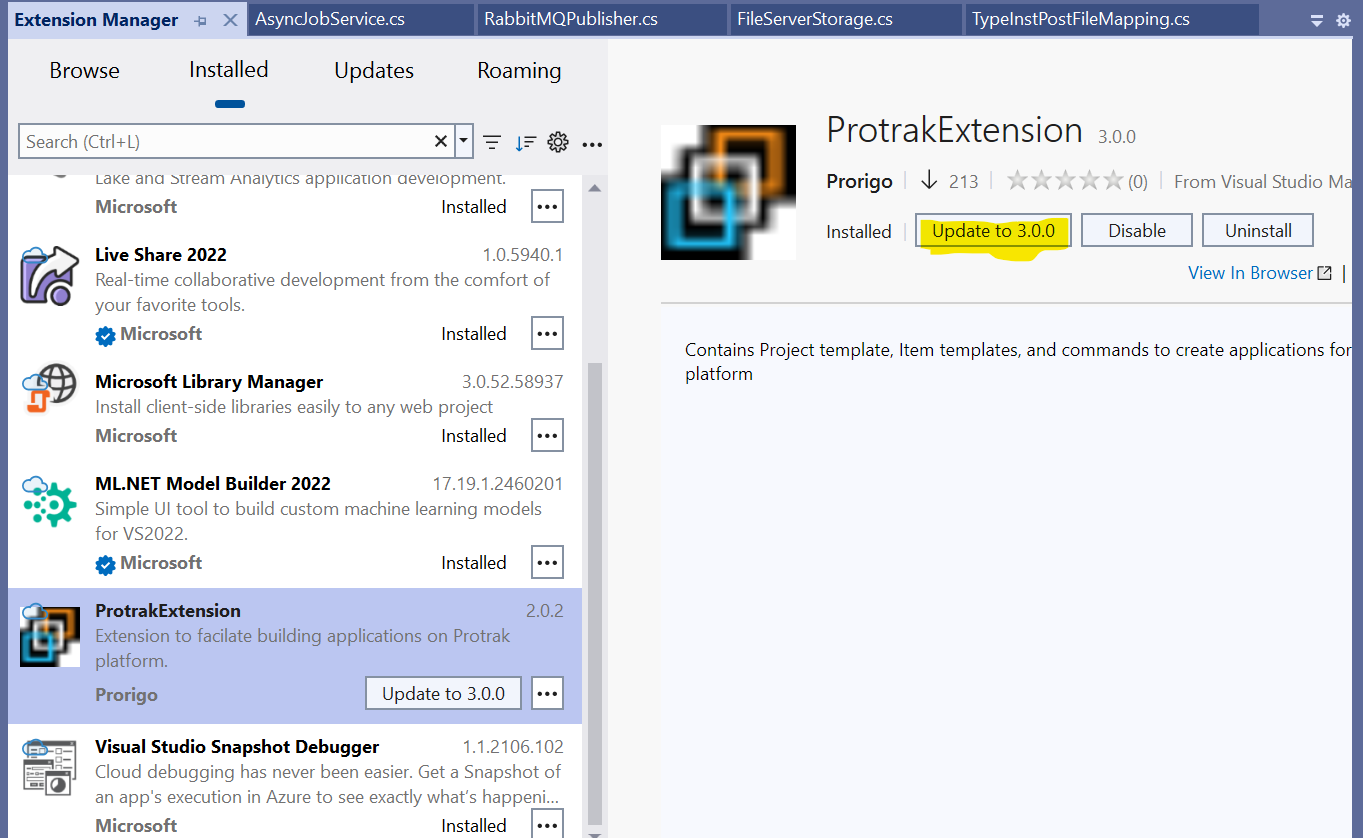The image size is (1363, 838).
Task: Open extension manager settings gear
Action: pyautogui.click(x=558, y=142)
